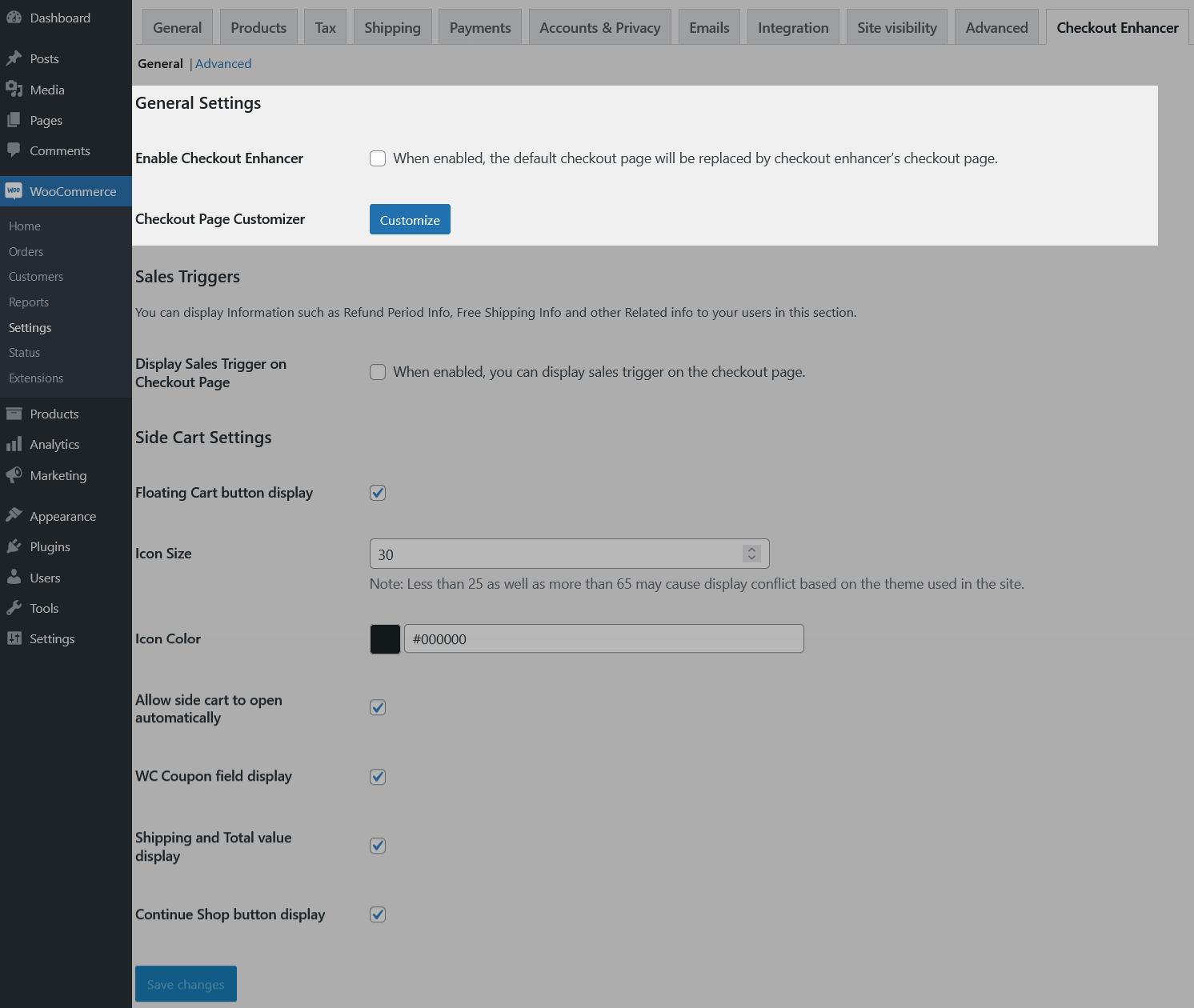The height and width of the screenshot is (1008, 1194).
Task: Select the Analytics sidebar icon
Action: (x=14, y=444)
